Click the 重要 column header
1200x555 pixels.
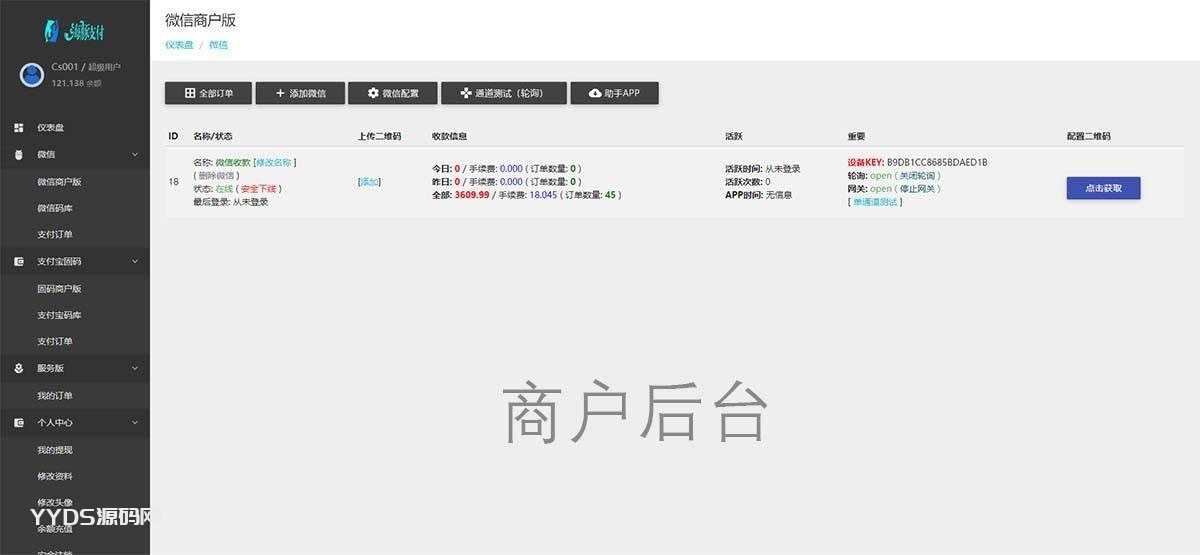(856, 136)
